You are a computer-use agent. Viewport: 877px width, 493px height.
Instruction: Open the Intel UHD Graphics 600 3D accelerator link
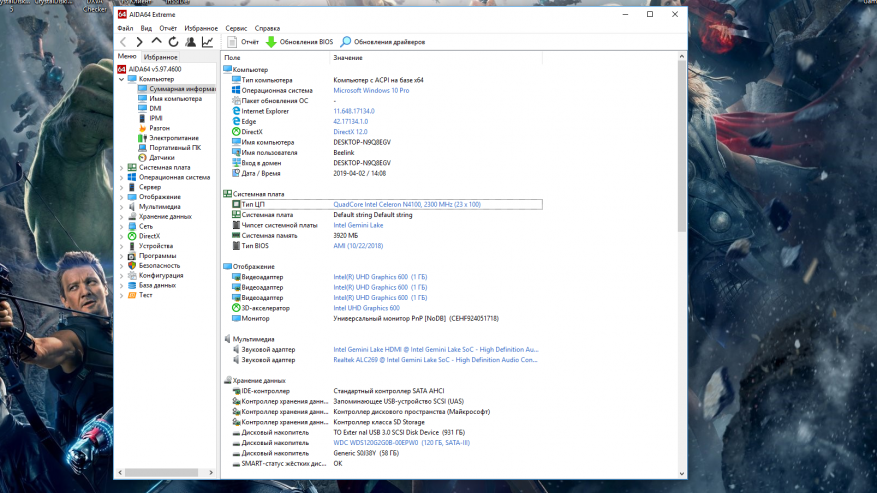click(x=366, y=308)
